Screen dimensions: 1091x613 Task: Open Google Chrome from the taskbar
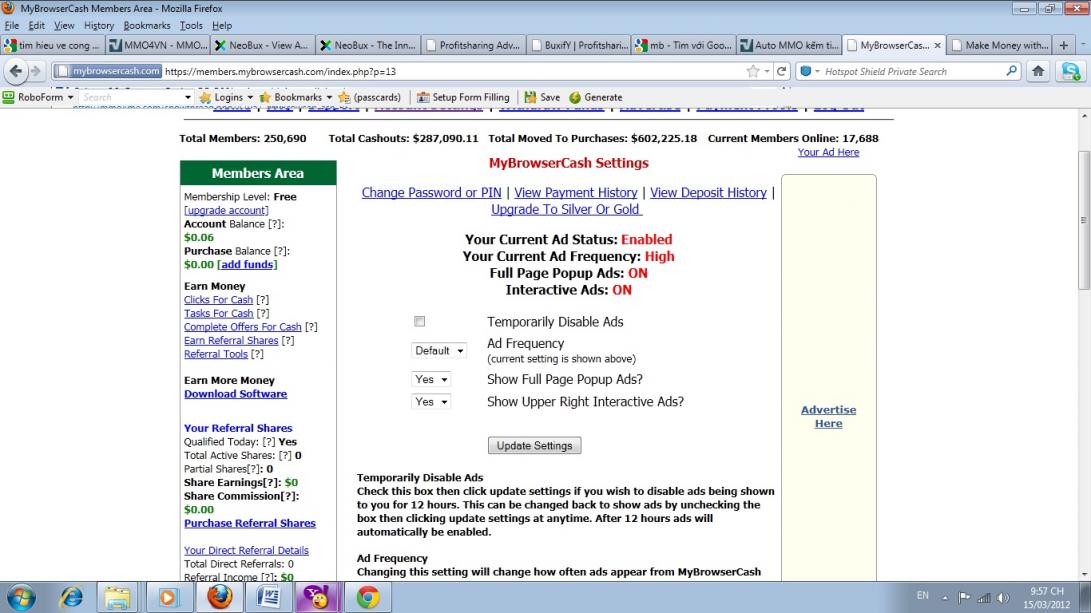point(368,597)
